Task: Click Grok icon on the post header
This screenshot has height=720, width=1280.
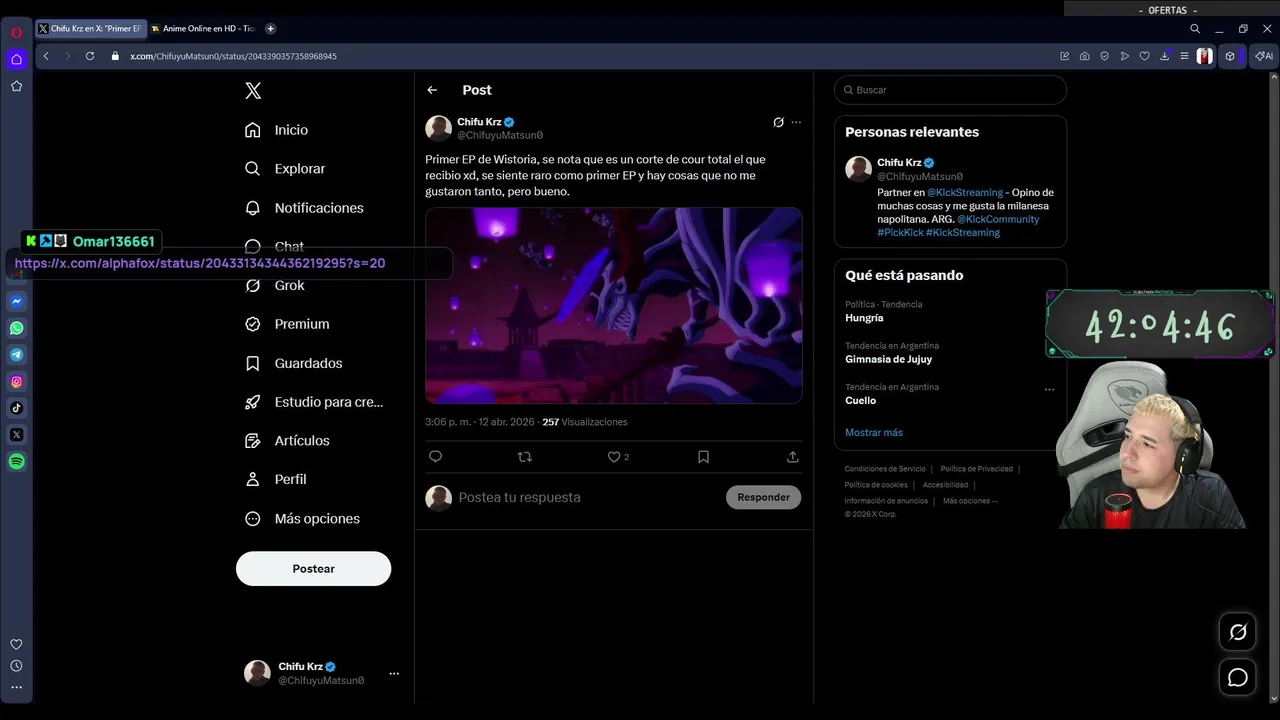Action: [778, 122]
